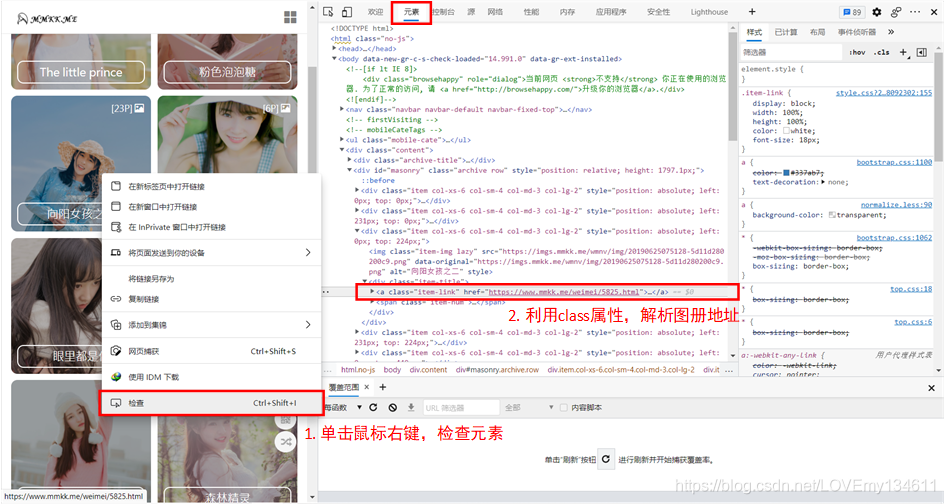Open the 事件侦听器 tab
The width and height of the screenshot is (945, 504).
pyautogui.click(x=856, y=32)
